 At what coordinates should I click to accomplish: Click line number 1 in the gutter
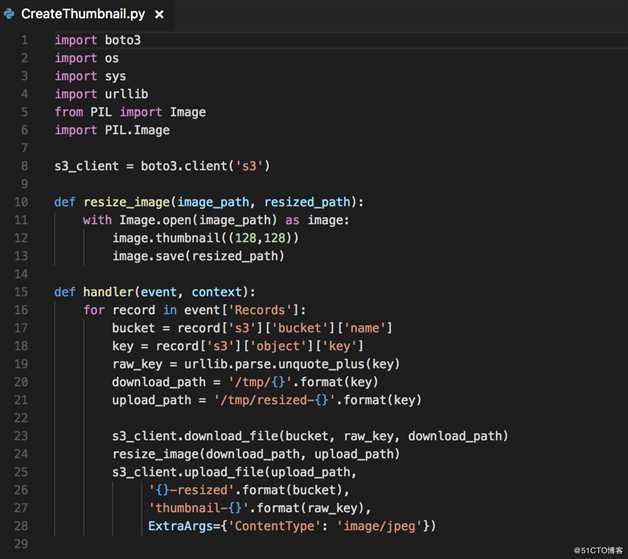point(24,40)
